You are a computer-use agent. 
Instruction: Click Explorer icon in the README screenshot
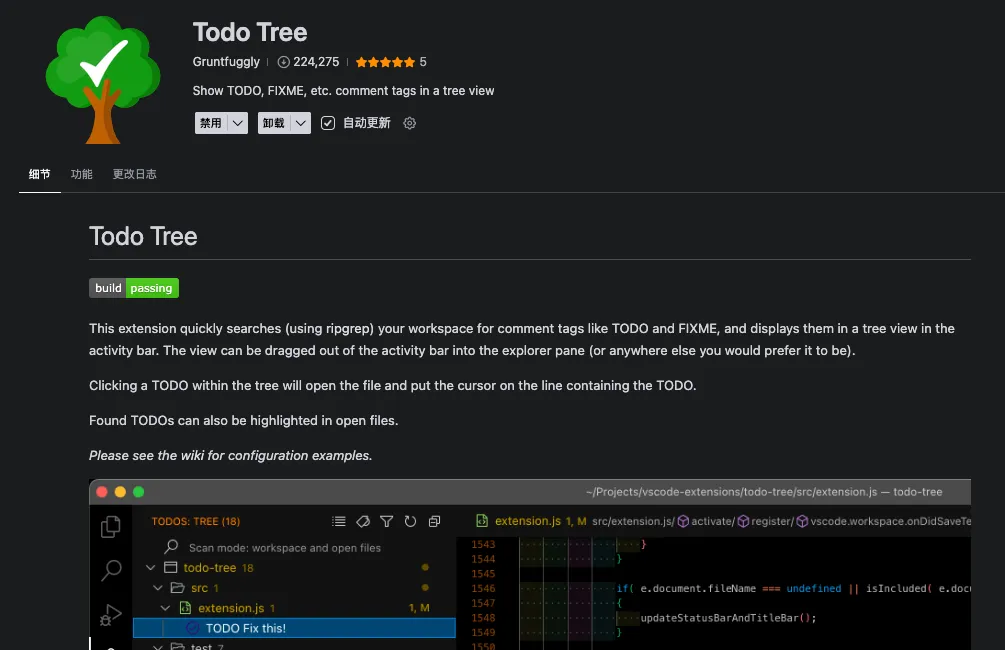[x=110, y=527]
